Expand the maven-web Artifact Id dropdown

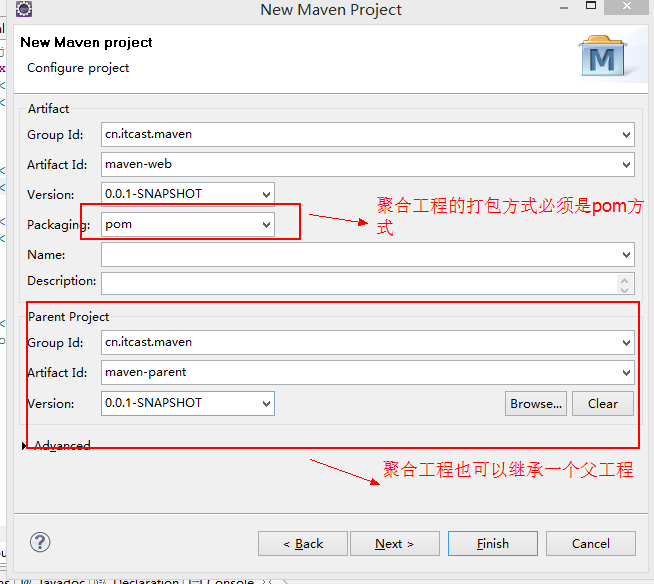pos(626,164)
